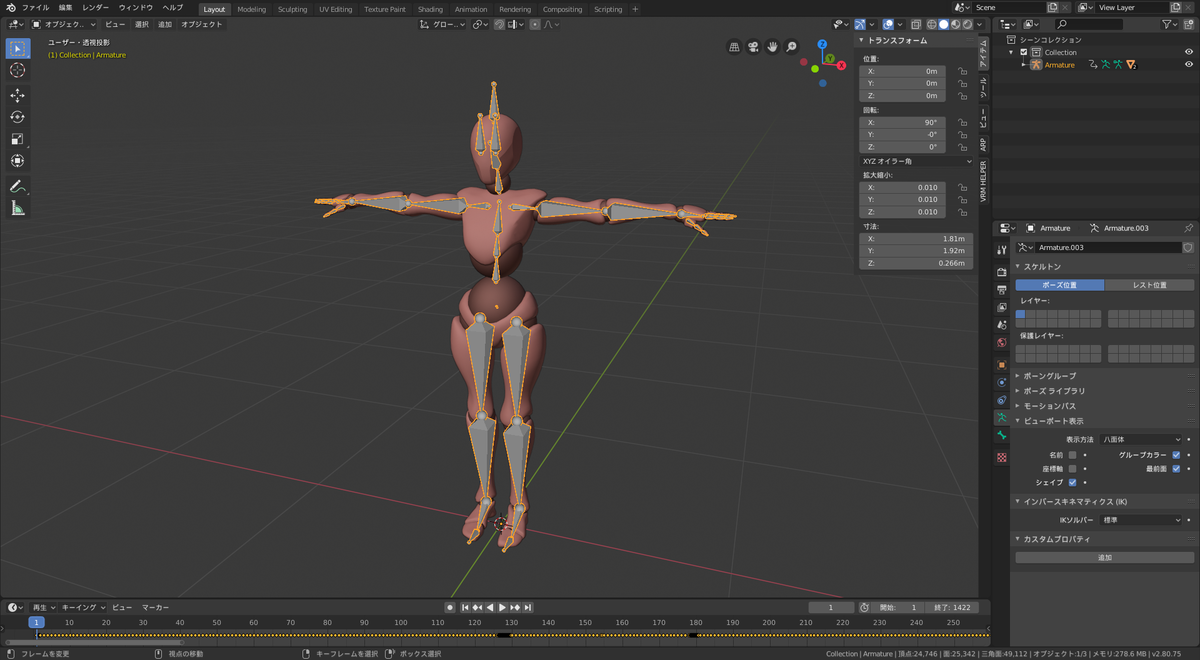Click the ポーズ位置 button
Viewport: 1200px width, 660px height.
coord(1060,285)
